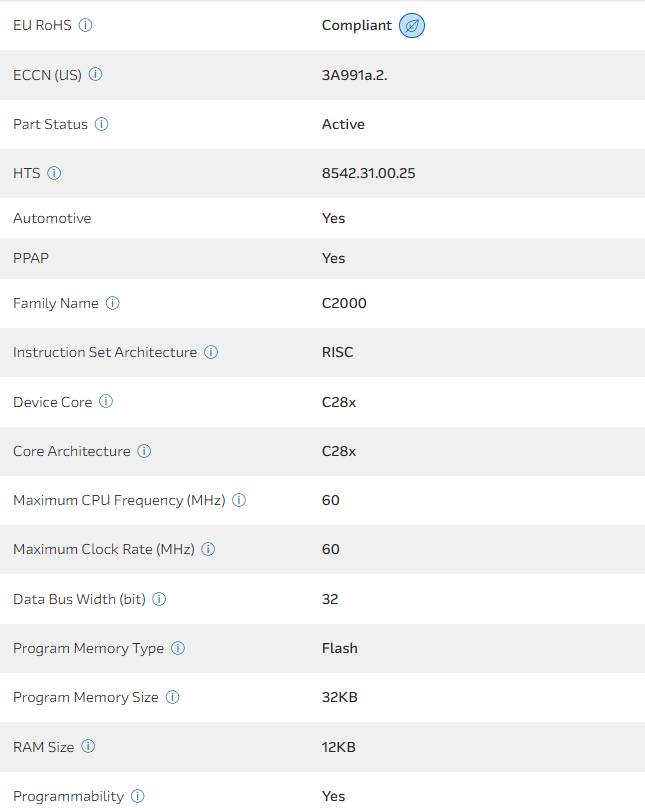
Task: Click the Data Bus Width info icon
Action: pyautogui.click(x=159, y=599)
